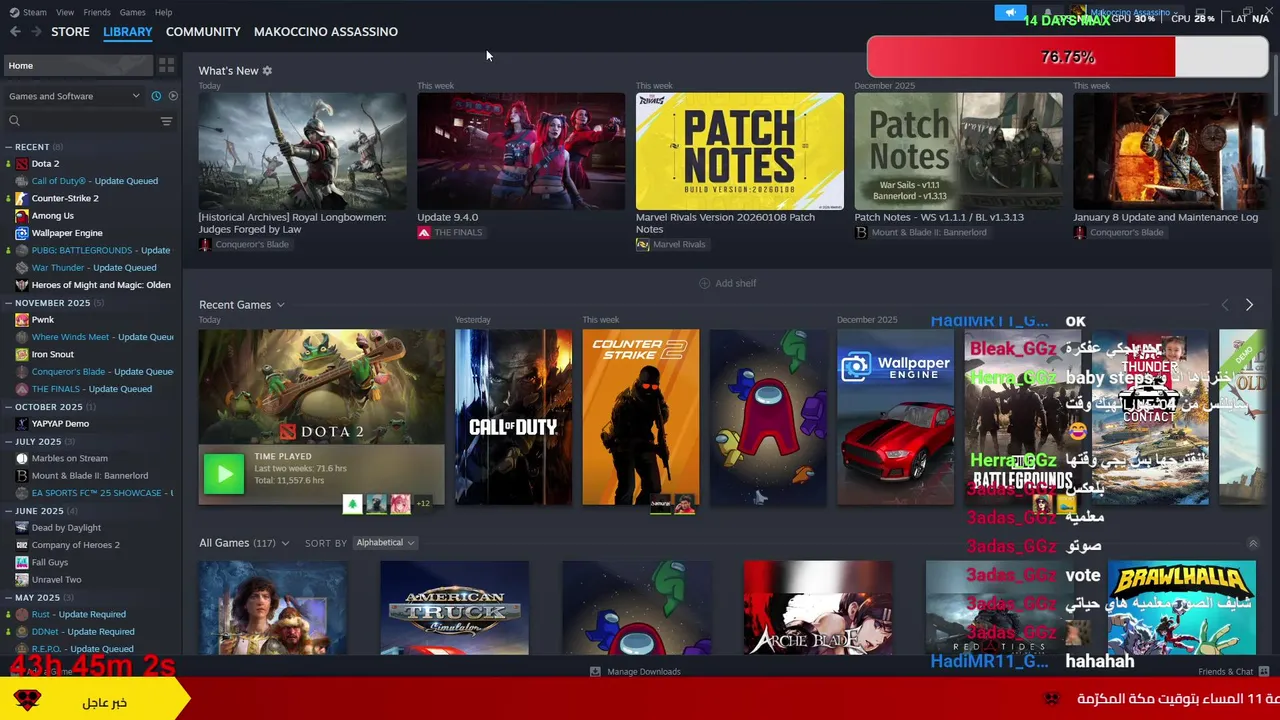Open the View menu

(65, 12)
